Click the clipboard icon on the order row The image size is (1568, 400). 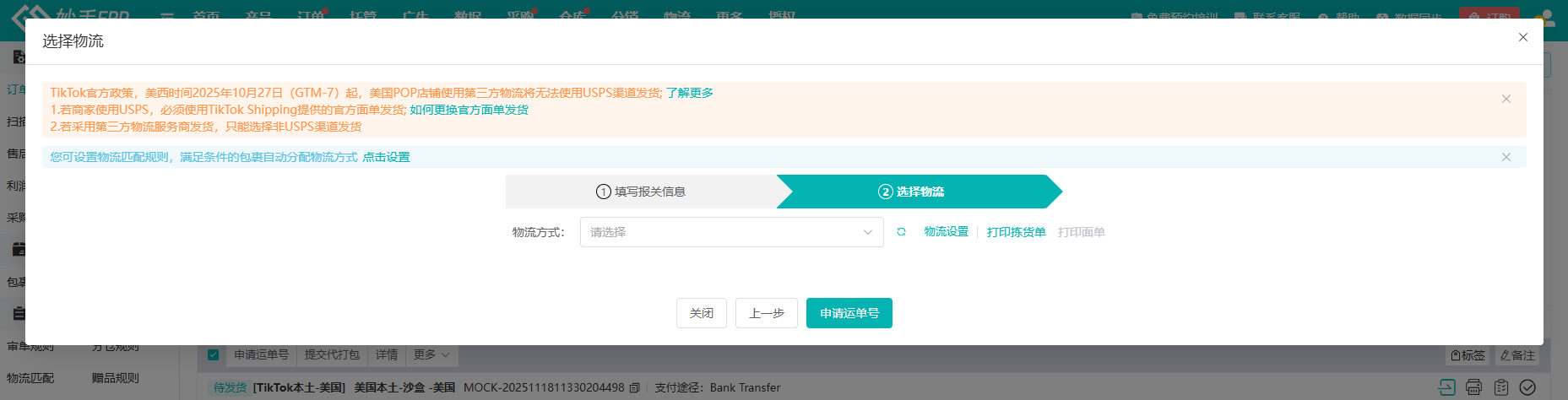[x=1500, y=387]
